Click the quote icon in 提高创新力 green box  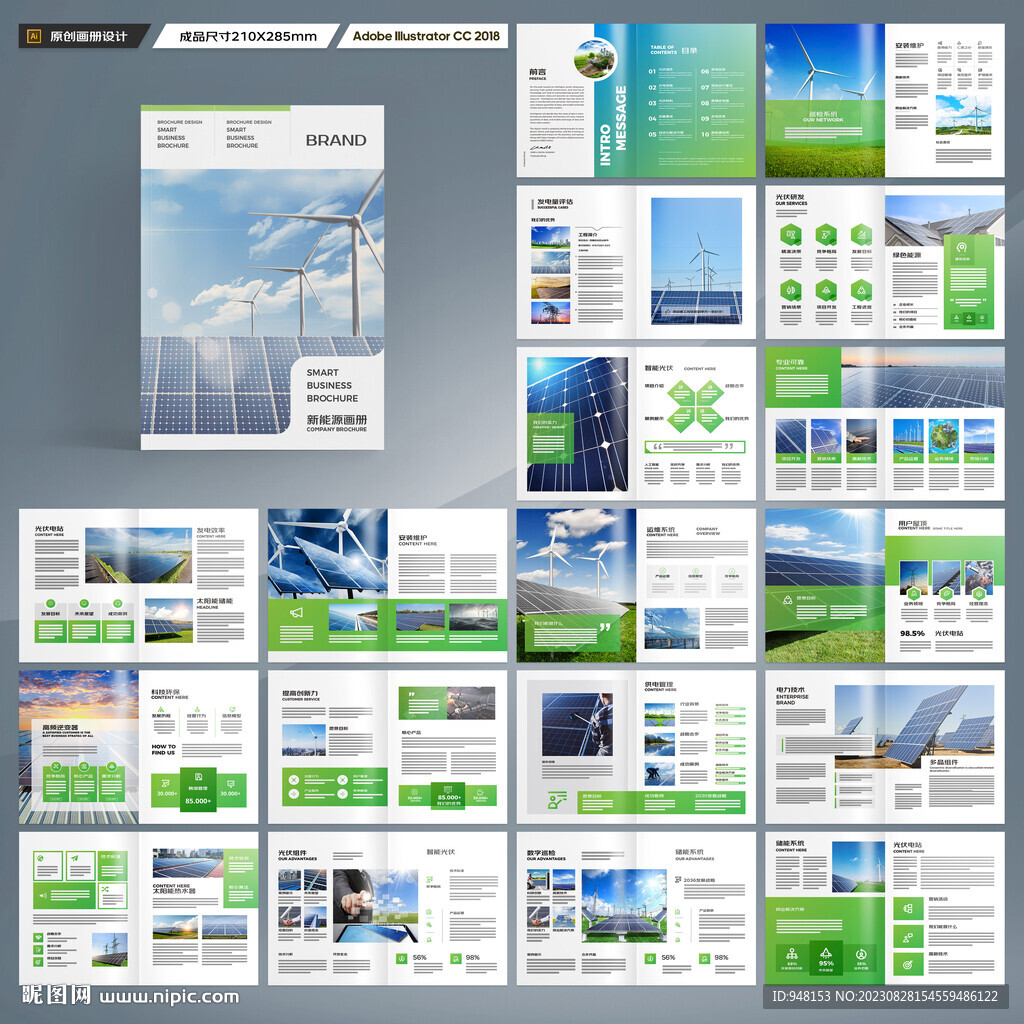coord(411,694)
